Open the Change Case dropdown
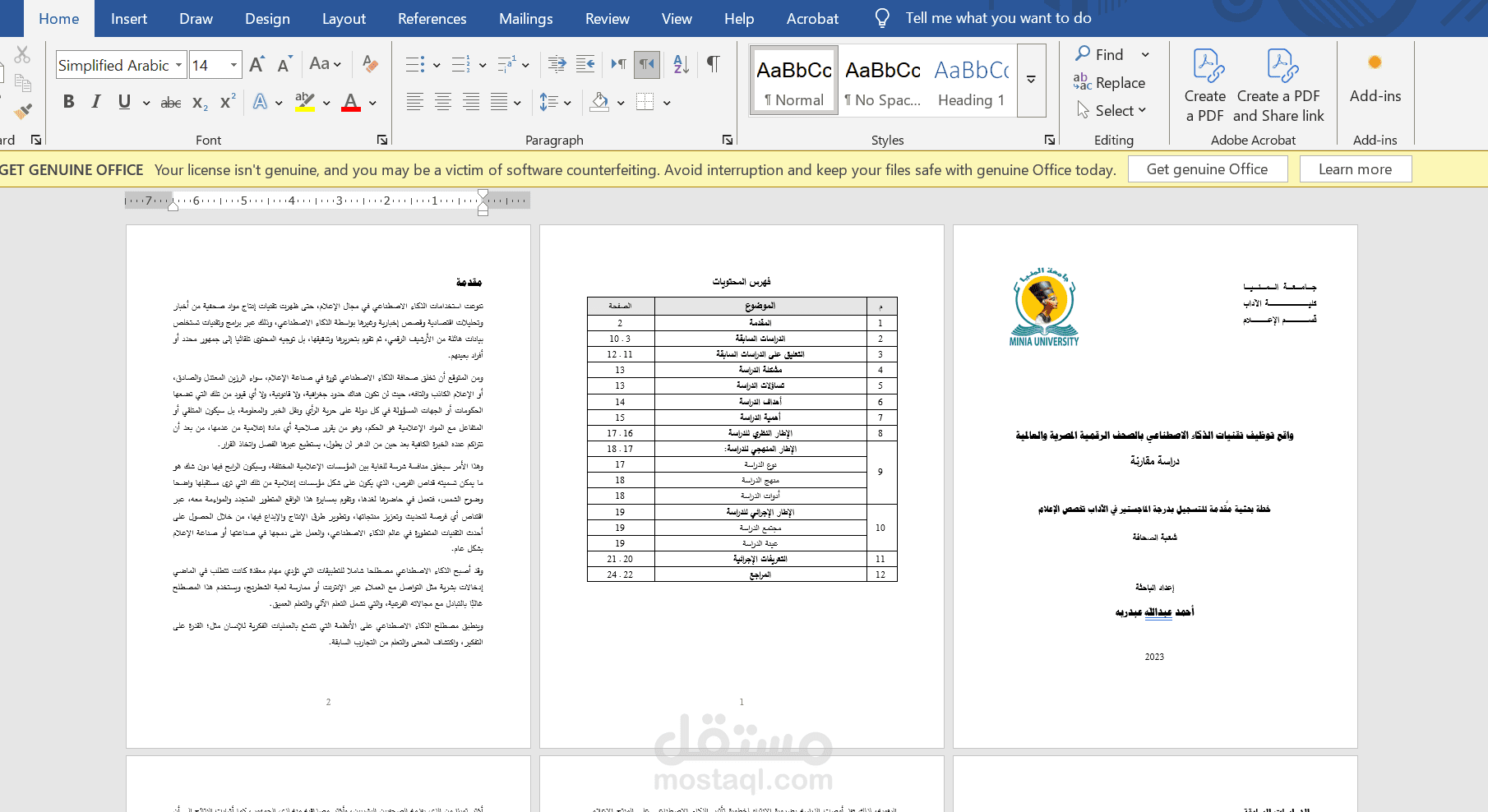This screenshot has width=1488, height=812. point(326,64)
